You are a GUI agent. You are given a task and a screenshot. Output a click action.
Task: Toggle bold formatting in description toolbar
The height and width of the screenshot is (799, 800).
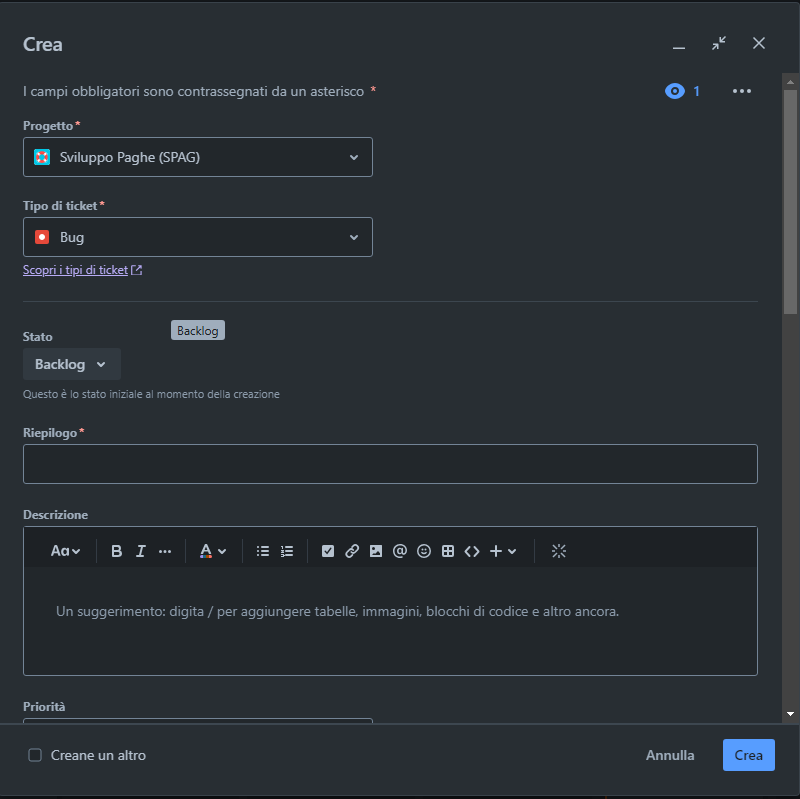[116, 551]
